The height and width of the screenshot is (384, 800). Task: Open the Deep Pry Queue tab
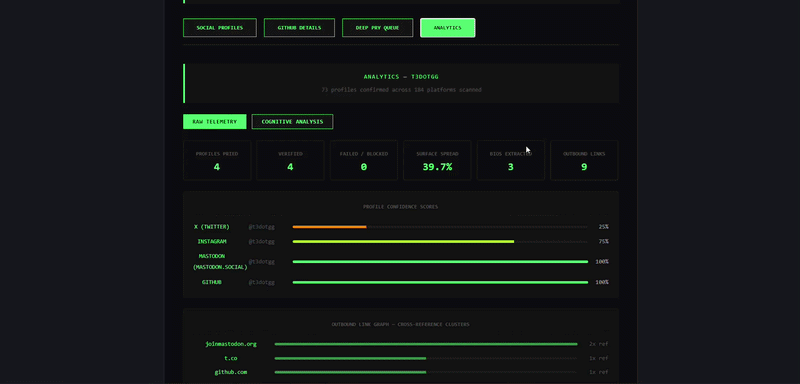coord(377,28)
